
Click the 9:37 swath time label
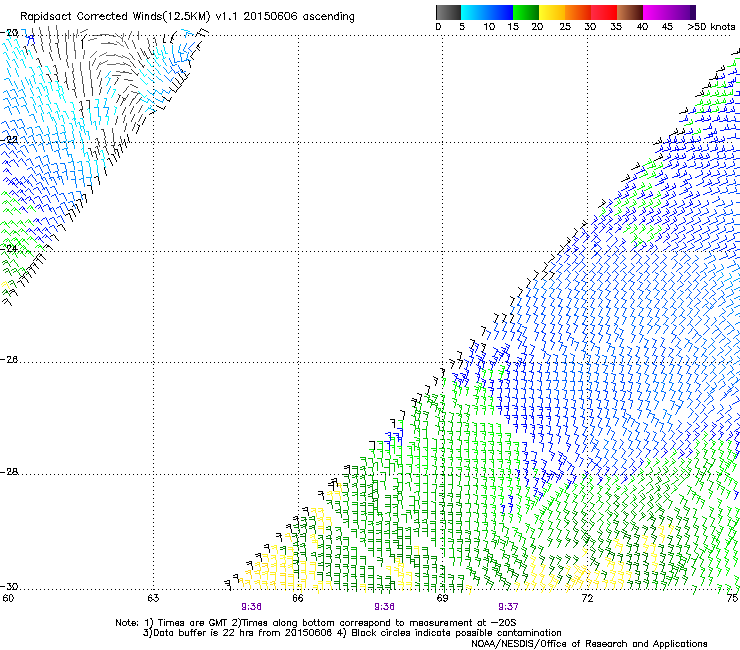(x=508, y=607)
